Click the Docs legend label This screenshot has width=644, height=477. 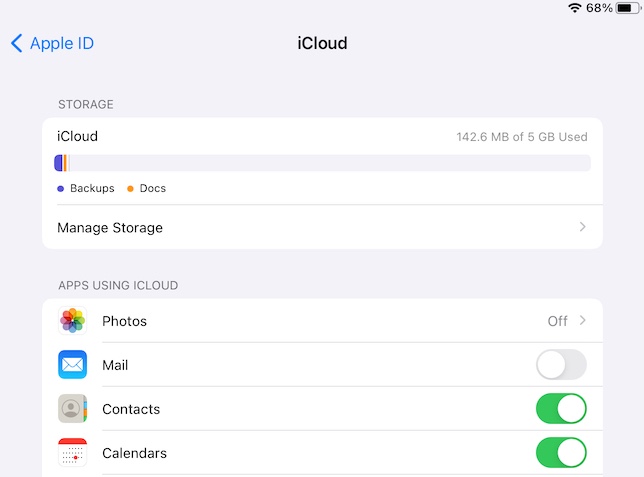[153, 188]
